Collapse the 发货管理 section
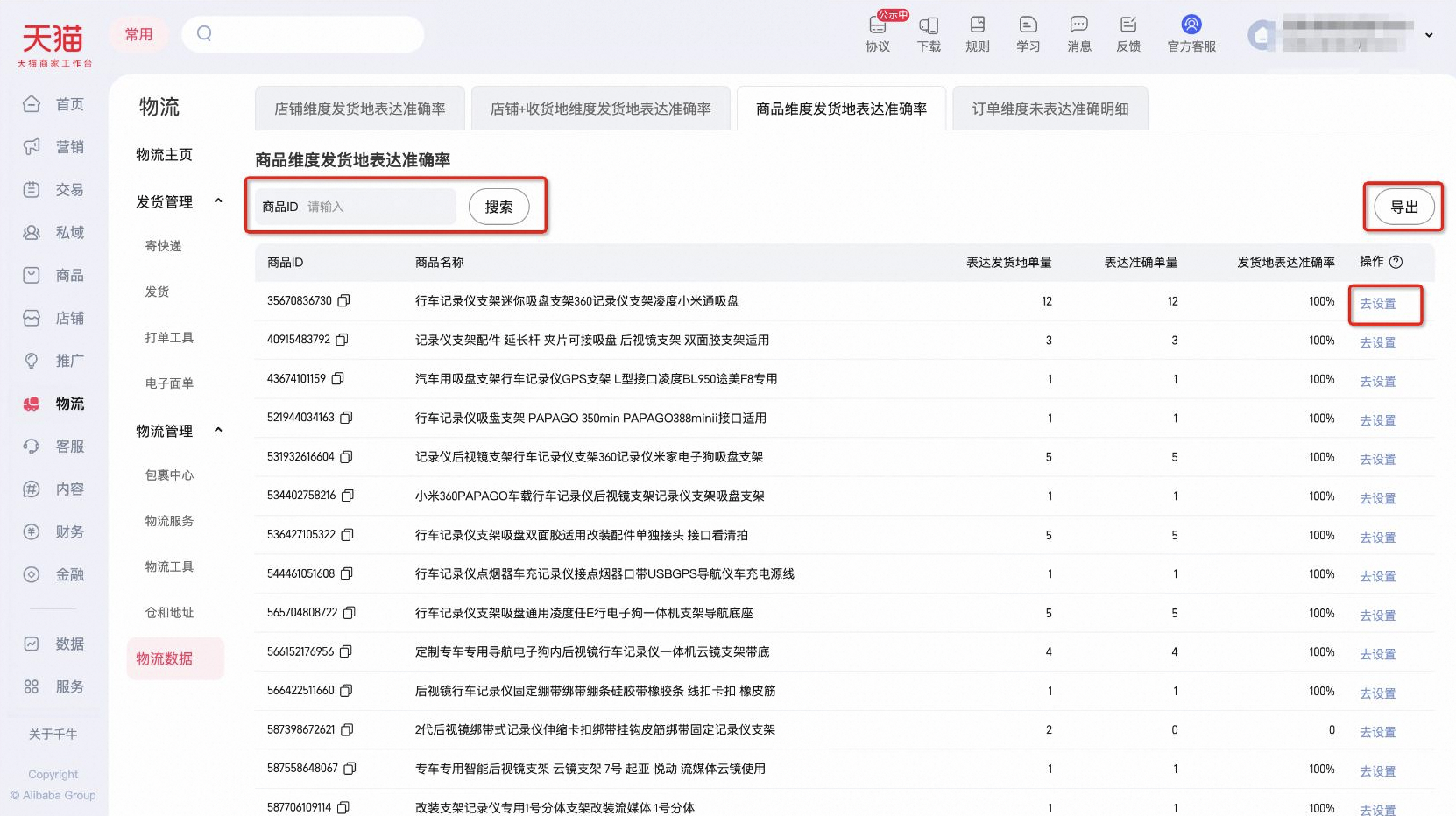This screenshot has width=1456, height=816. tap(218, 201)
